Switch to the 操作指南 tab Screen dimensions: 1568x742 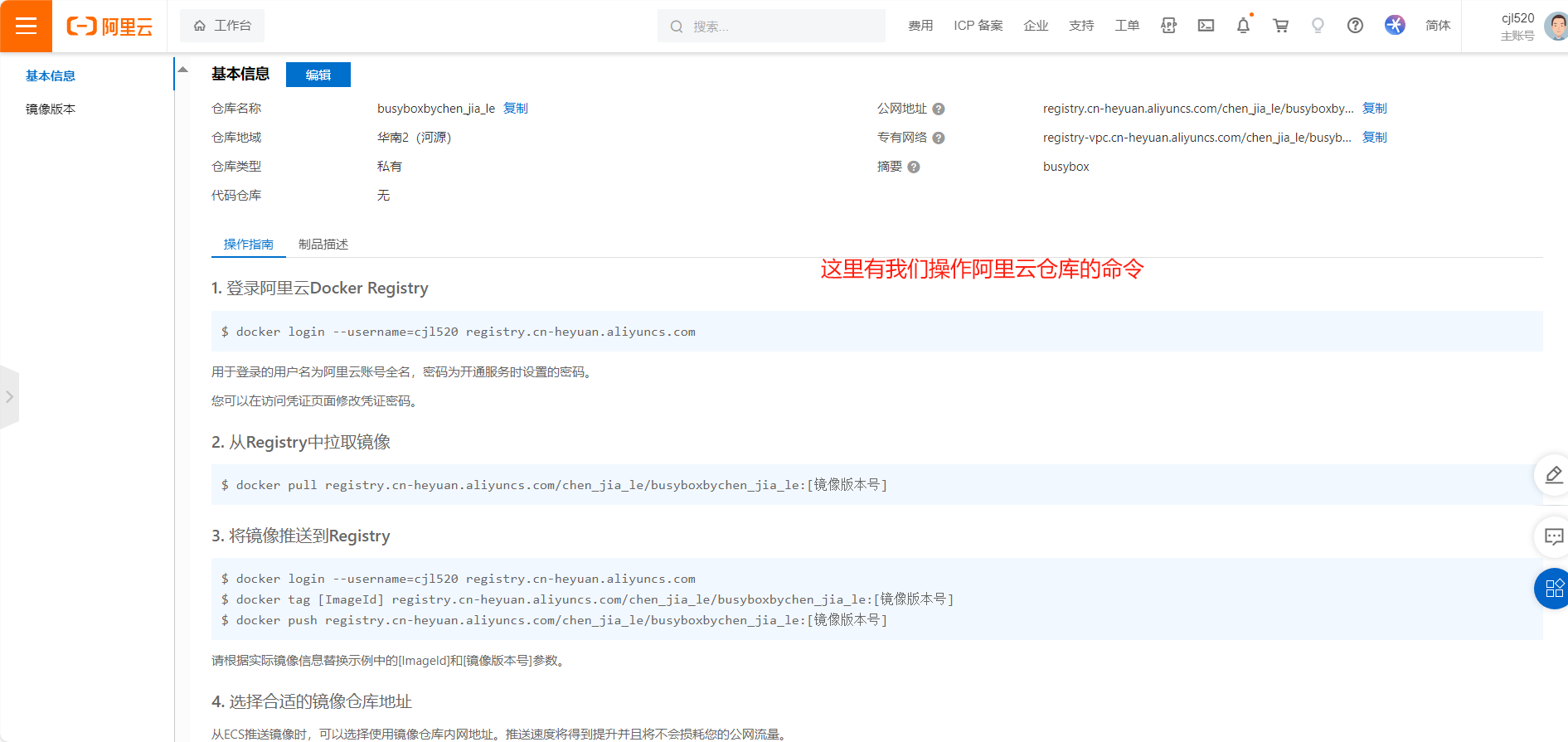coord(249,244)
